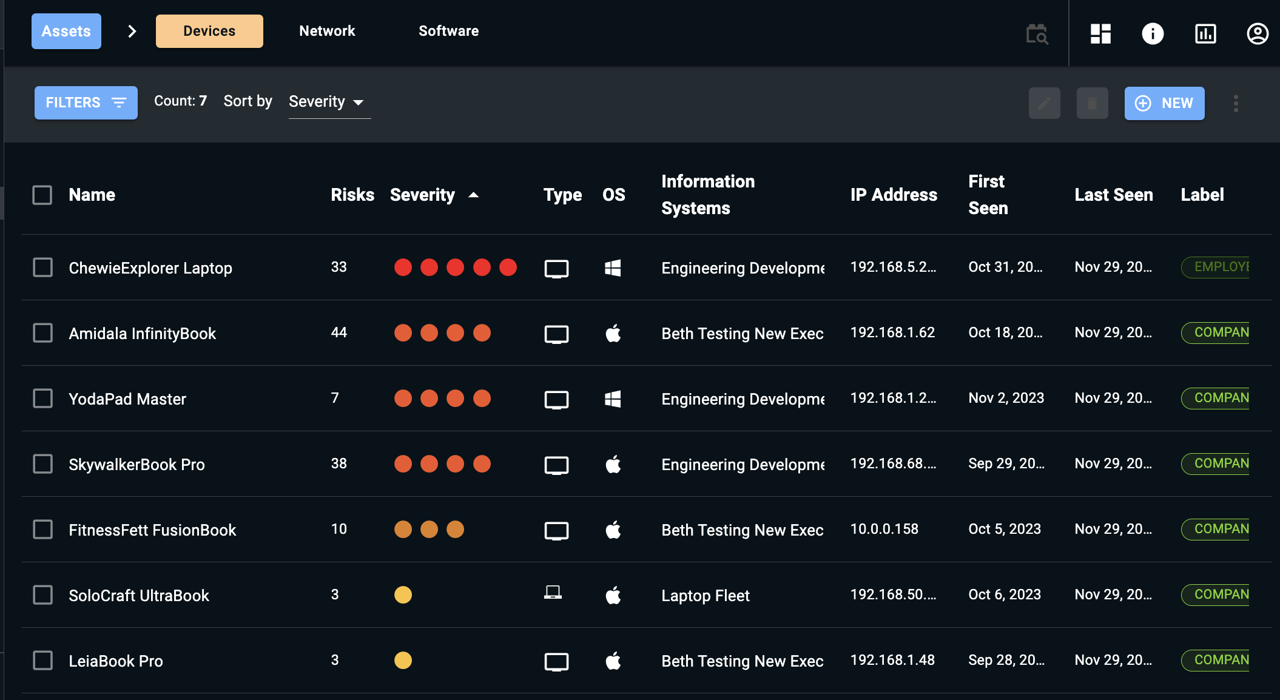The width and height of the screenshot is (1280, 700).
Task: Open the dashboard grid icon
Action: (1100, 33)
